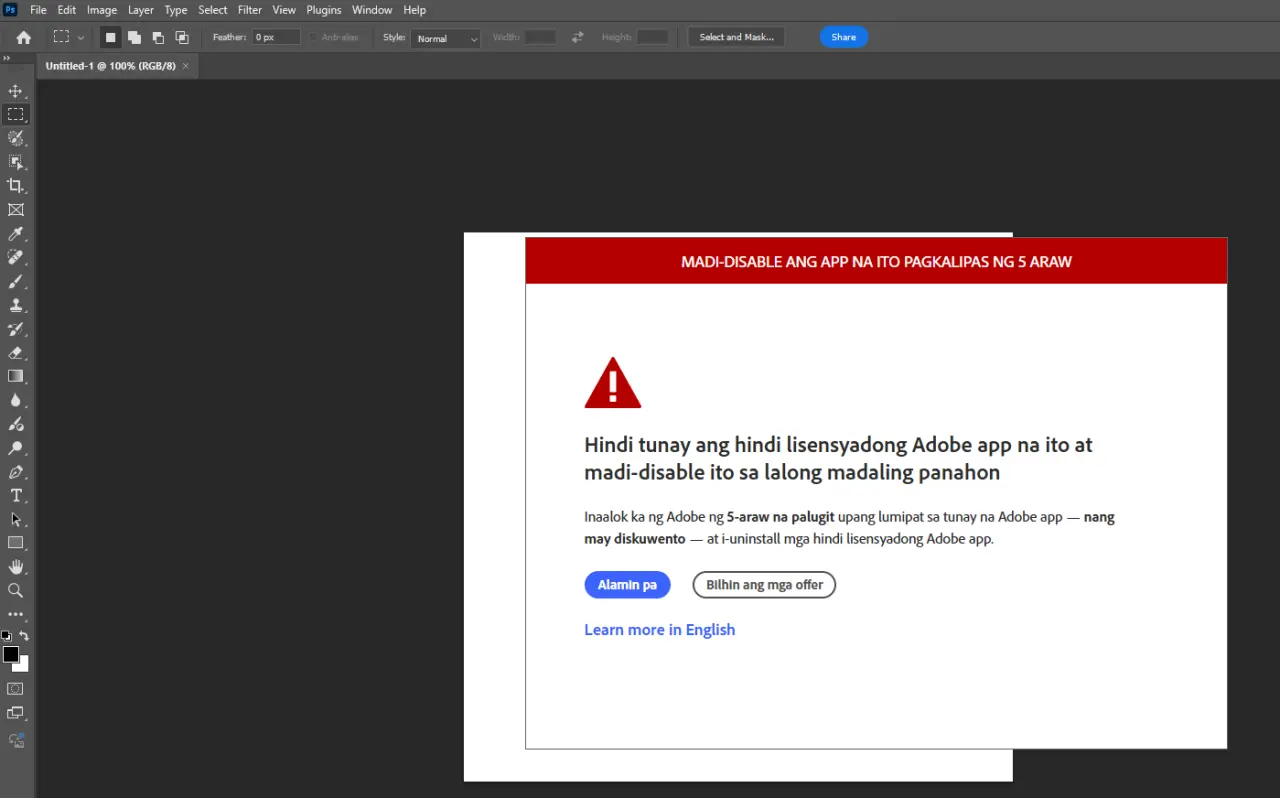Open the Plugins menu
Screen dimensions: 1280x798
click(x=324, y=10)
